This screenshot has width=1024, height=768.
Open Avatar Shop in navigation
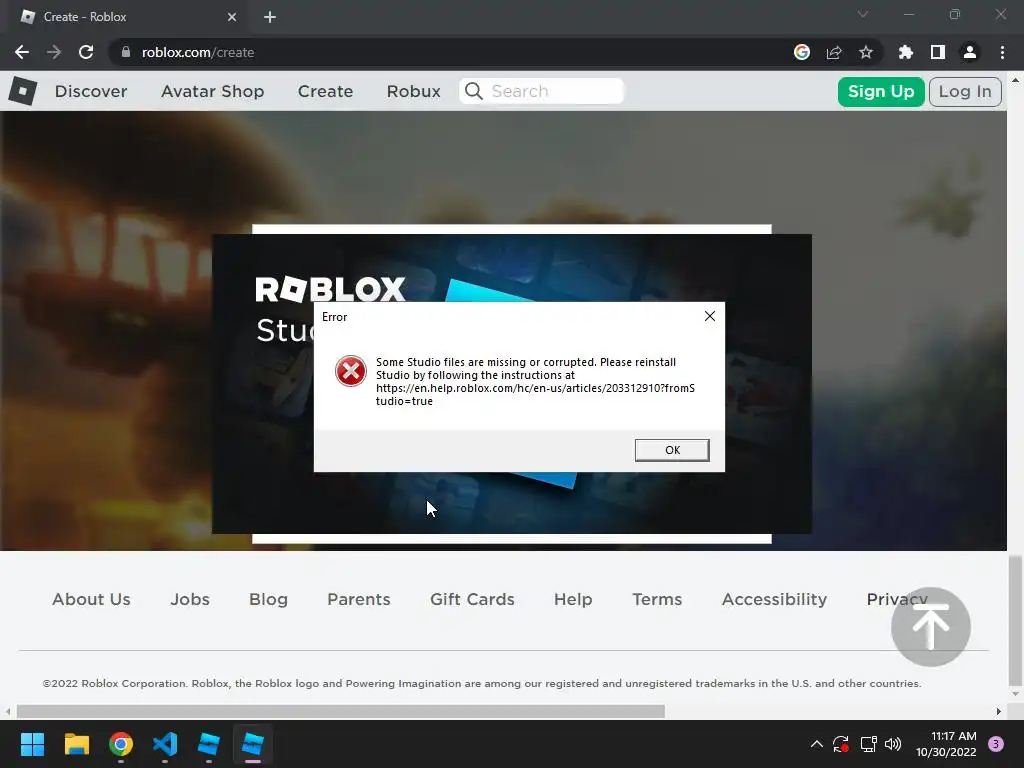[x=213, y=91]
